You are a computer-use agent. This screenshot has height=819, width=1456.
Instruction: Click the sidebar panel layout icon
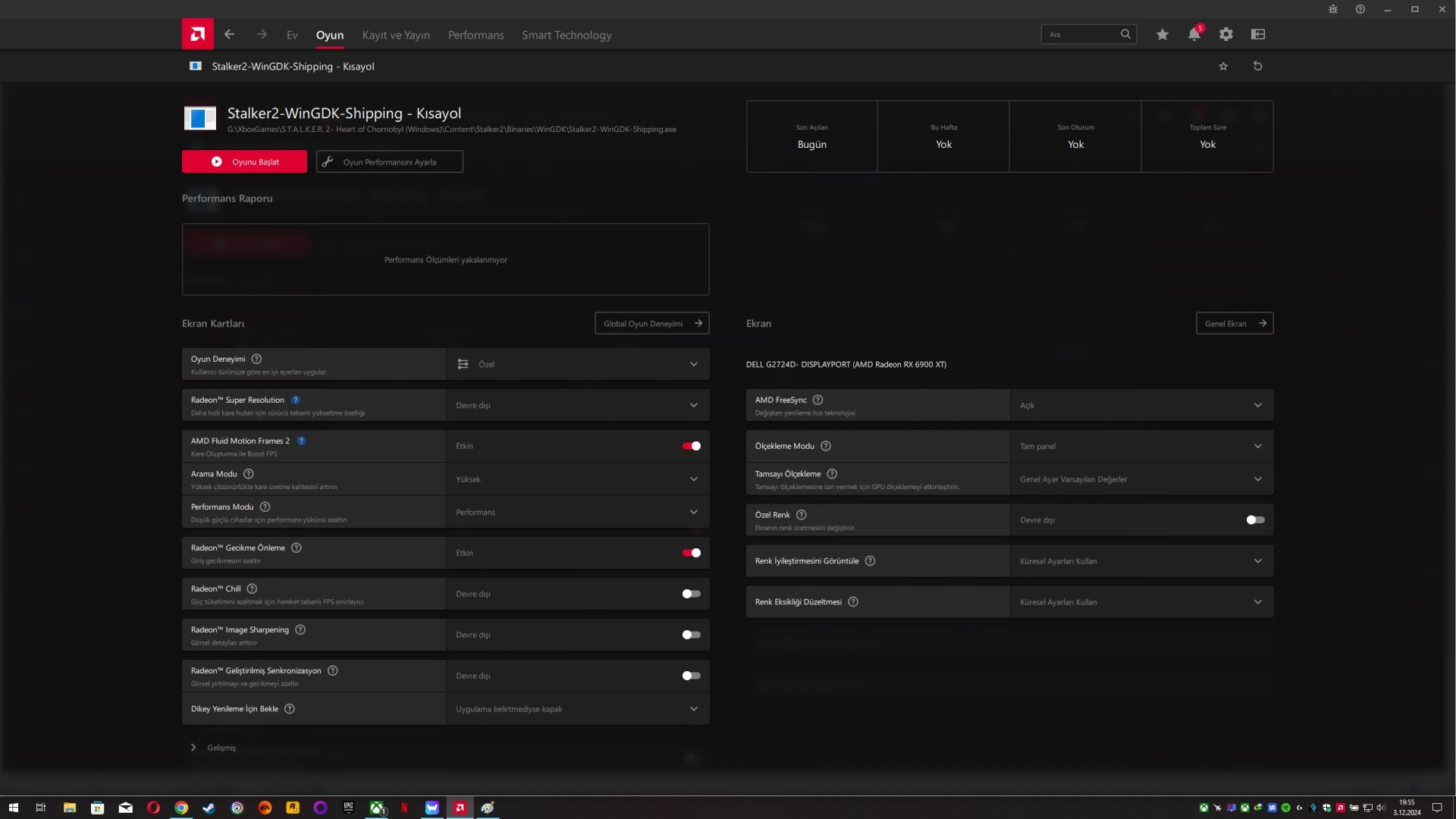1257,34
